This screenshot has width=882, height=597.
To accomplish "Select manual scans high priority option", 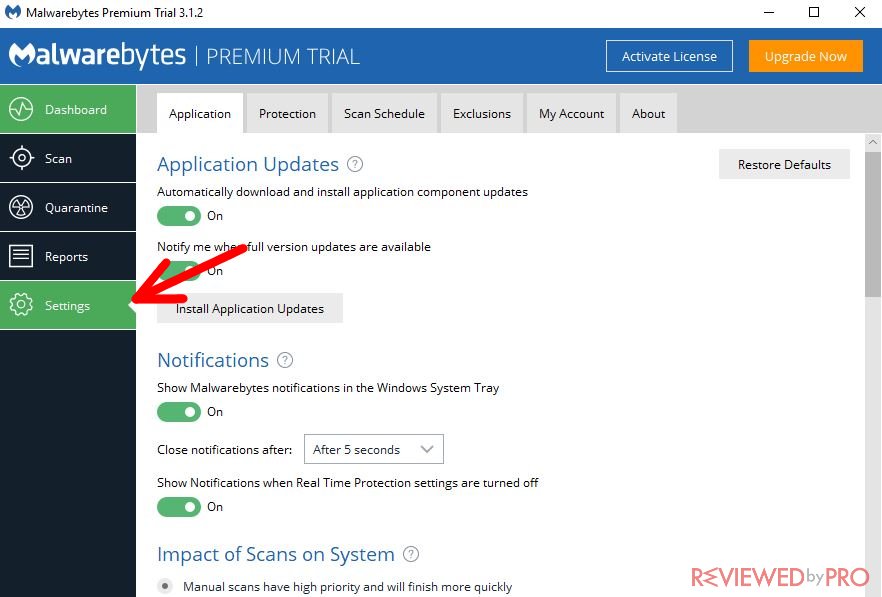I will pyautogui.click(x=165, y=586).
